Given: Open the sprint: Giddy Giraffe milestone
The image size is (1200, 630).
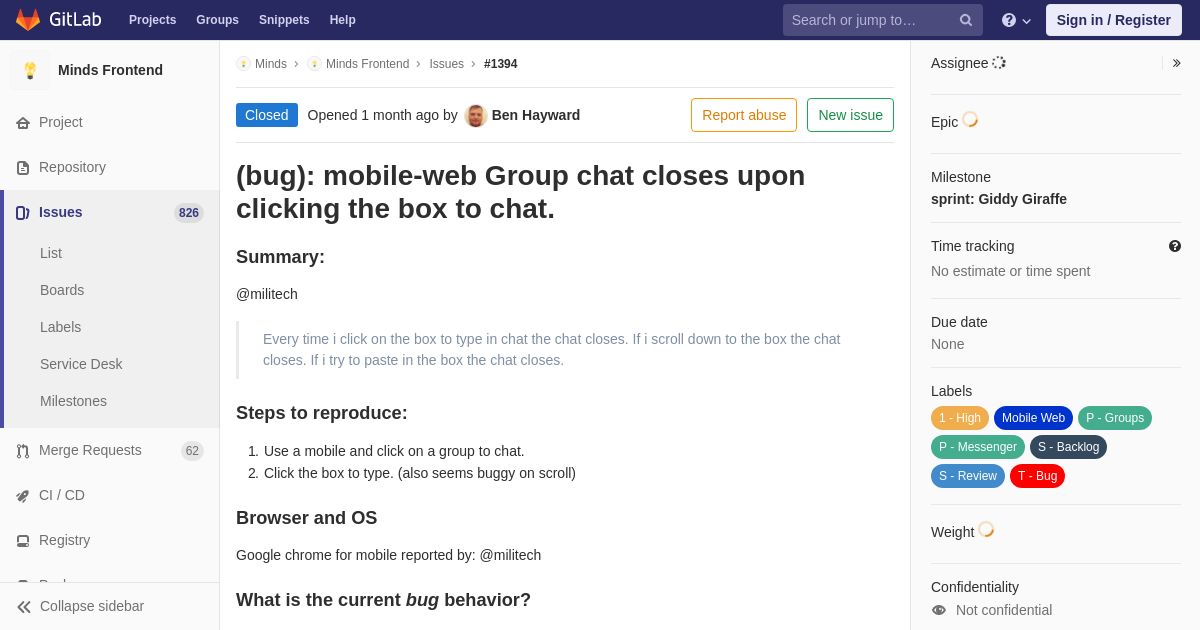Looking at the screenshot, I should tap(999, 199).
